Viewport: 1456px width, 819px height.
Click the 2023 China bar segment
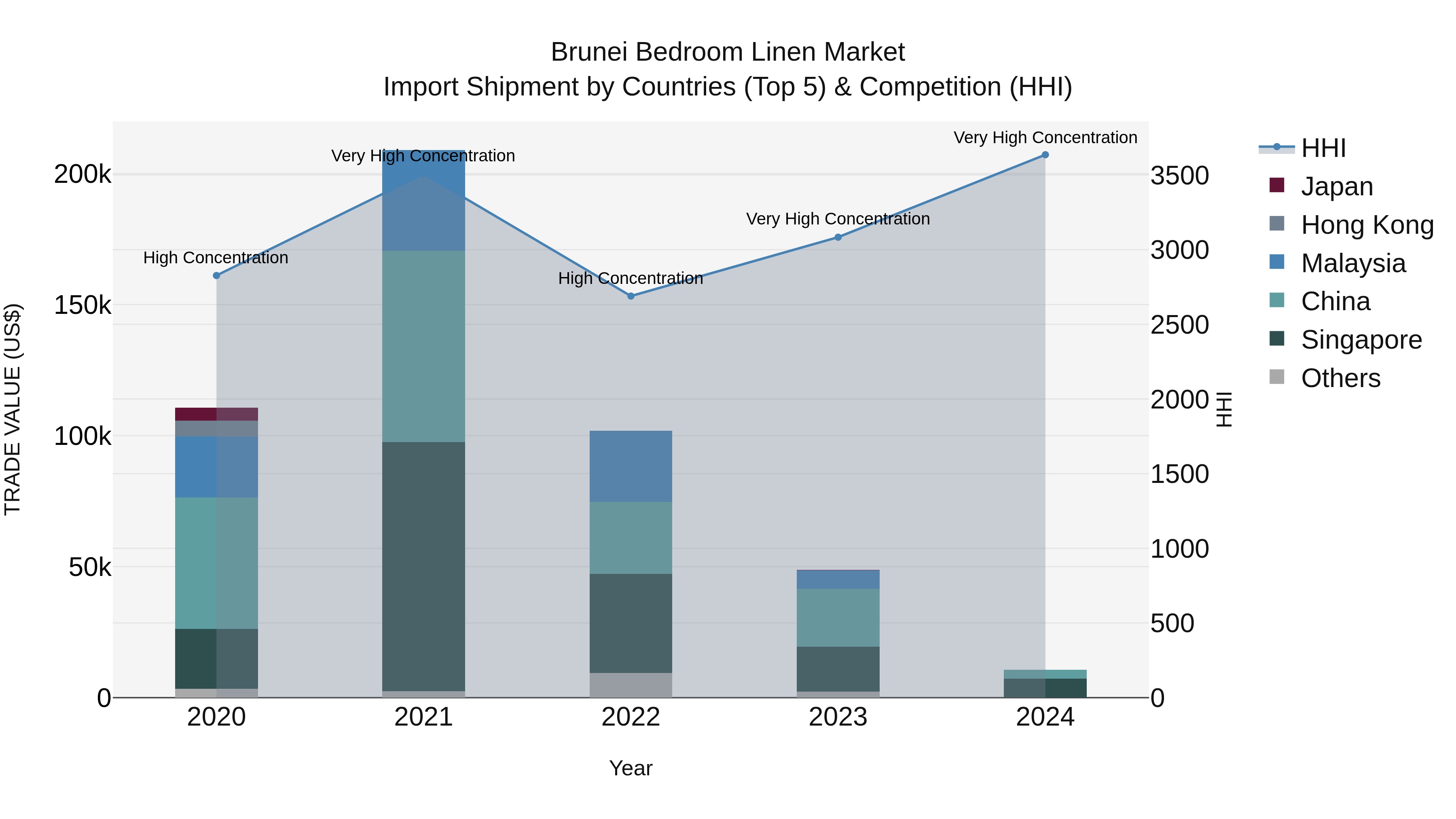(838, 618)
